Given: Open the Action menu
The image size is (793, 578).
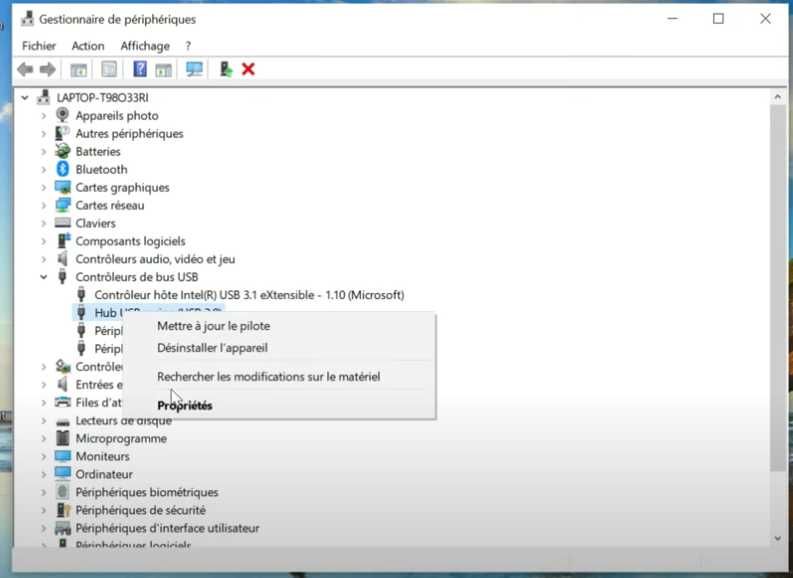Looking at the screenshot, I should click(88, 46).
